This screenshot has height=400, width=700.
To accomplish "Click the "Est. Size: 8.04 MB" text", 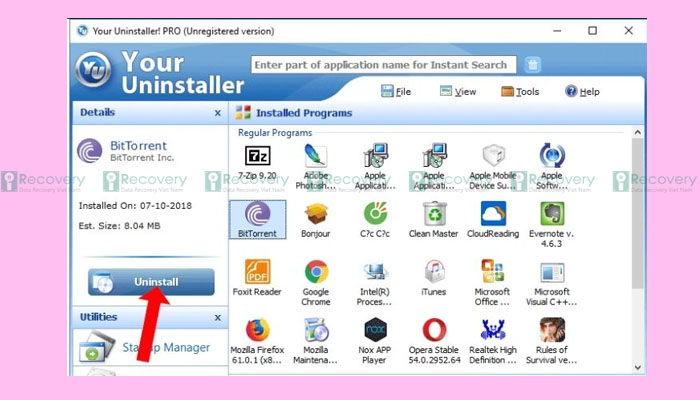I will click(119, 226).
